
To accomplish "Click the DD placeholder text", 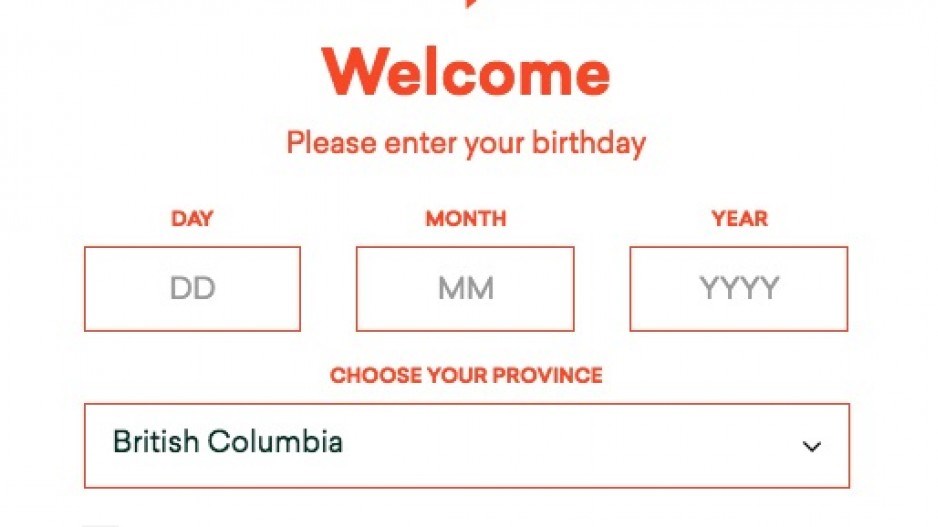I will pos(192,288).
